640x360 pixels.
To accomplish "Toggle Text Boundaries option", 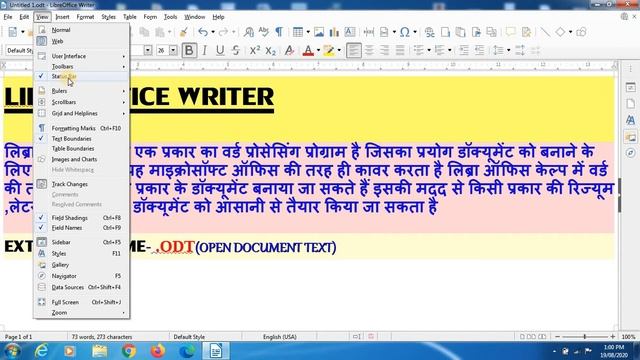I will (x=82, y=139).
